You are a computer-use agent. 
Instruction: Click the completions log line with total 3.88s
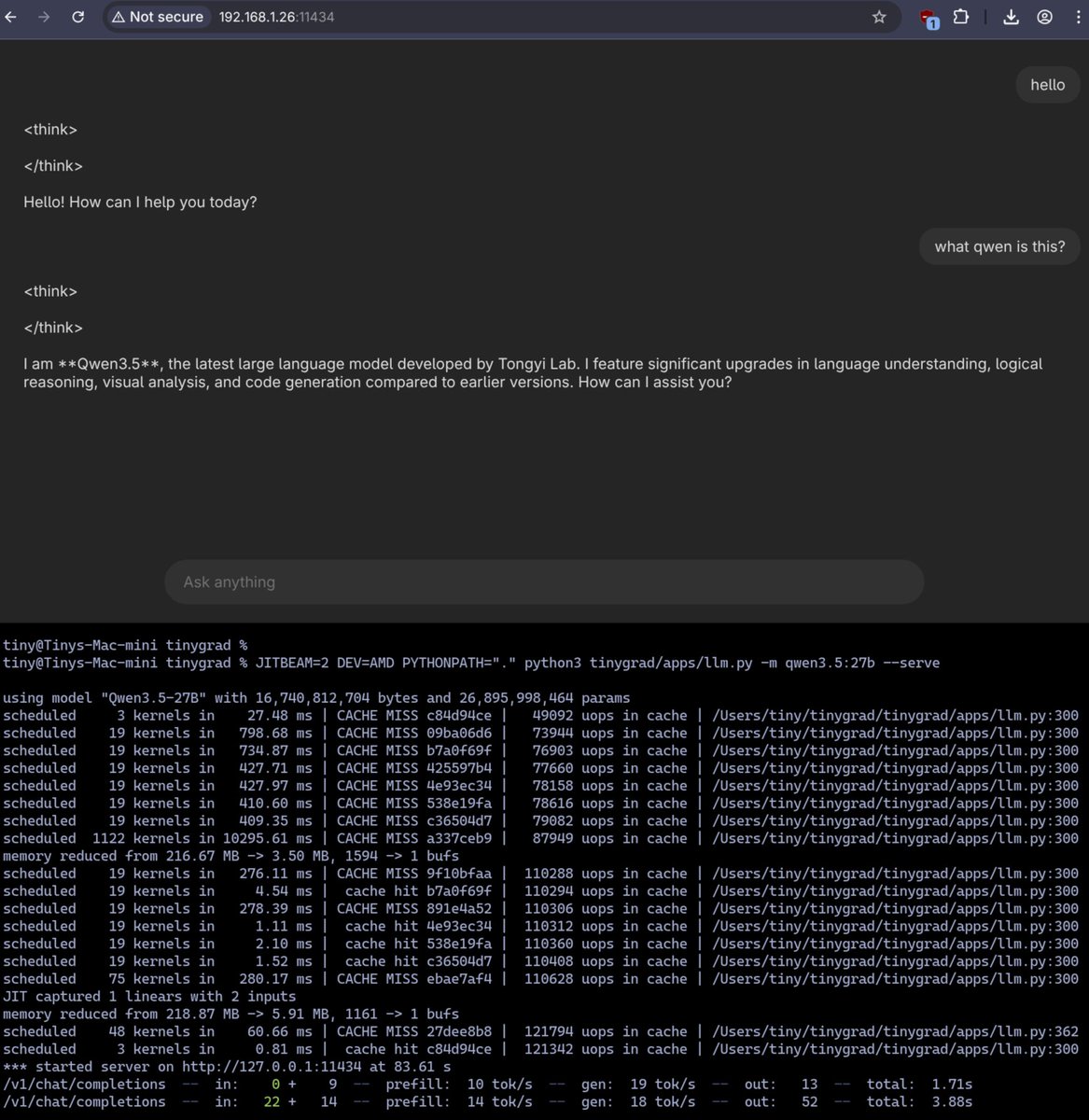point(488,1101)
